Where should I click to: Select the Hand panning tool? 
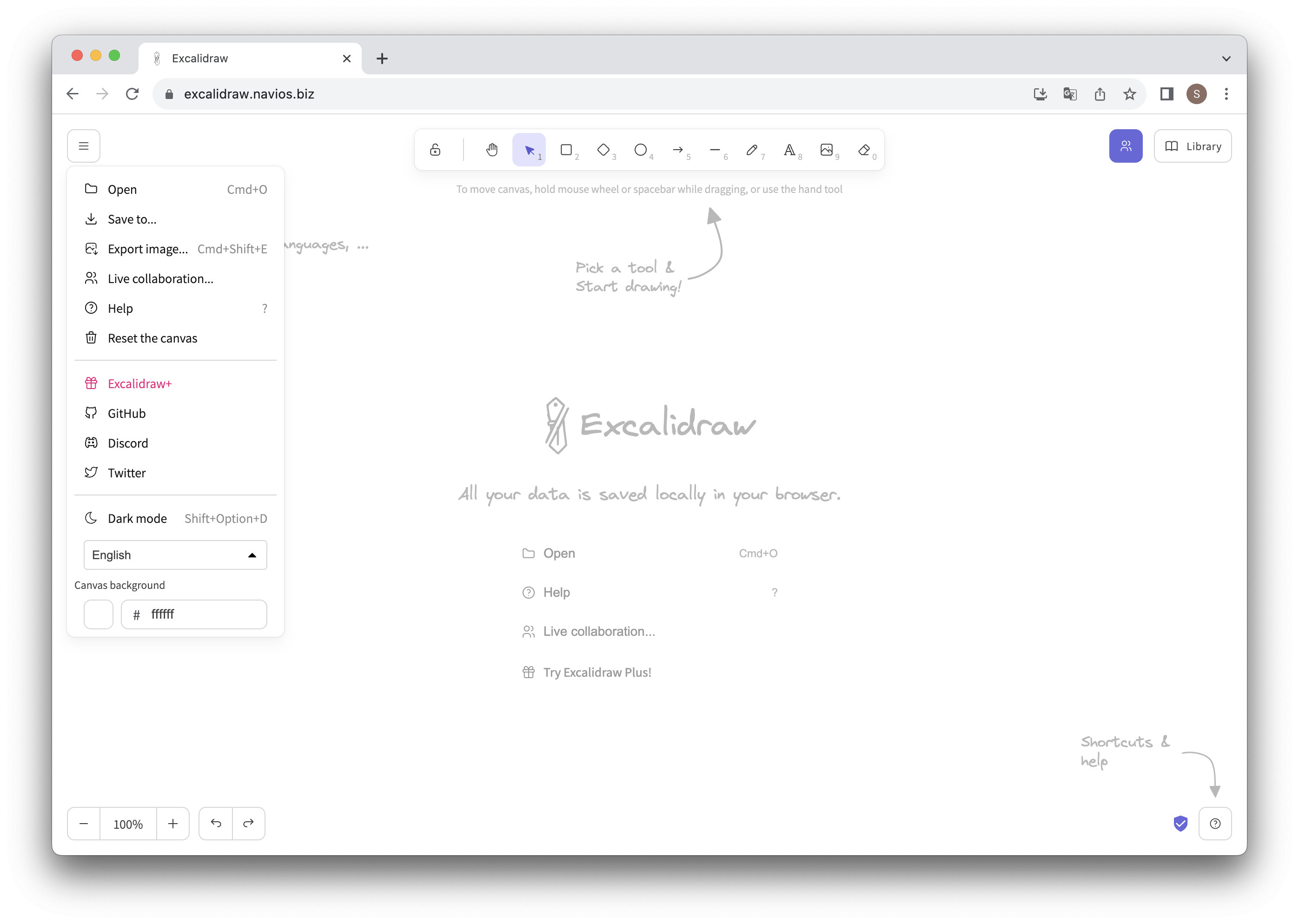tap(492, 150)
